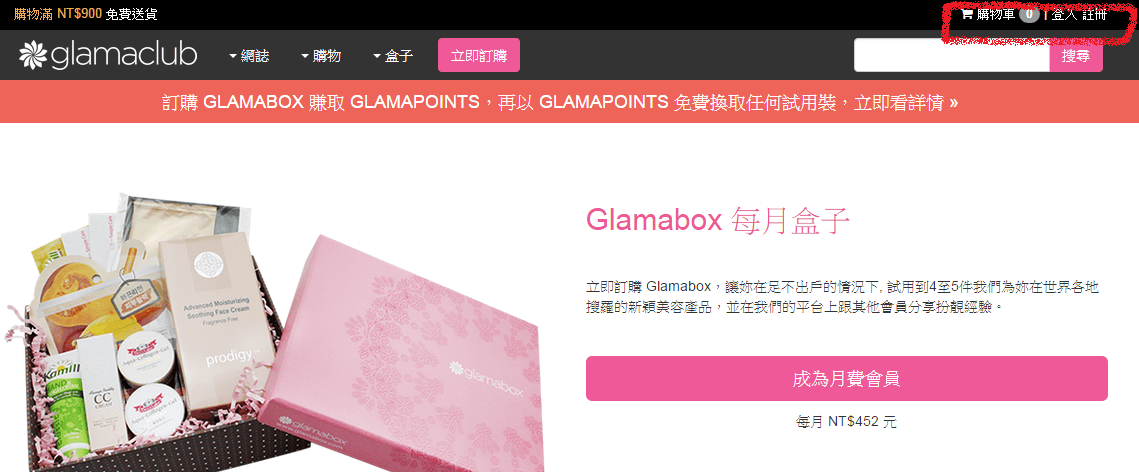
Task: Focus the search input field
Action: [x=952, y=56]
